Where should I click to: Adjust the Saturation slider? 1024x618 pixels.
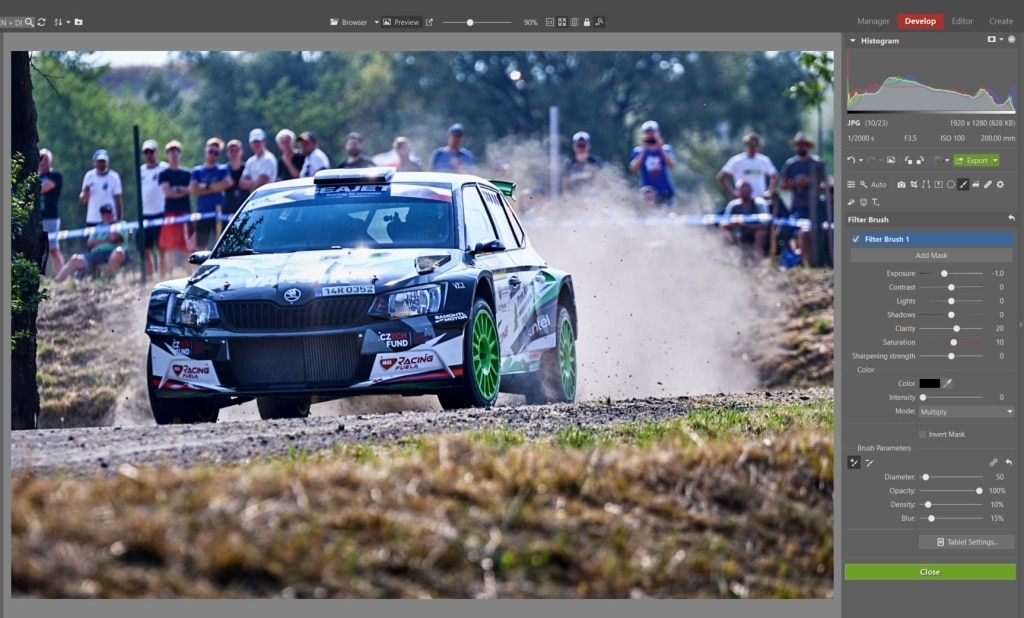click(x=953, y=342)
